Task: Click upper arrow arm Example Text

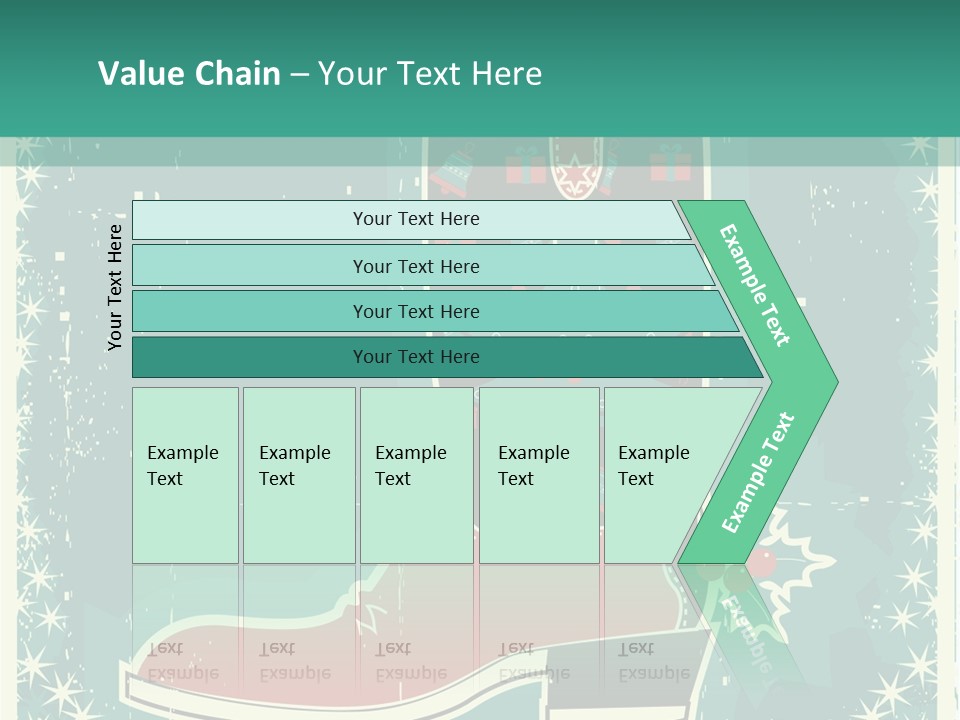Action: pos(755,285)
